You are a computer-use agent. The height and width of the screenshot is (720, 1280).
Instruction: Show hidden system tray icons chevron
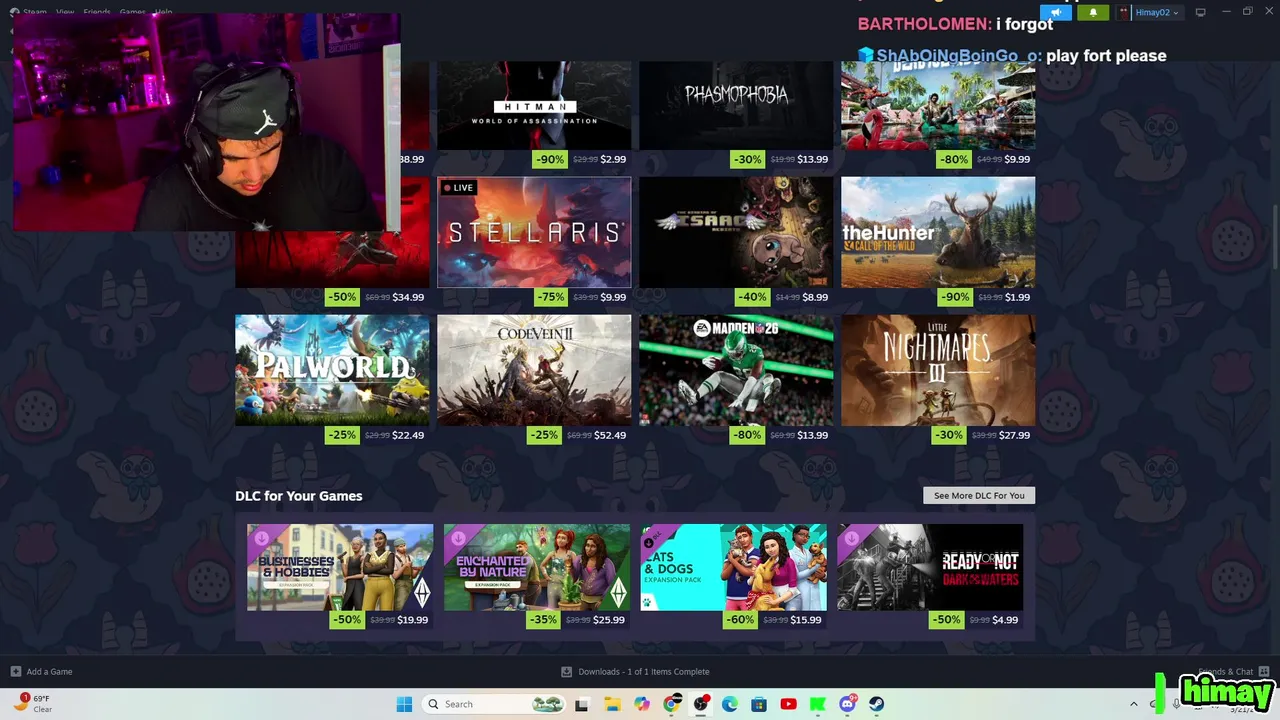[x=1134, y=704]
